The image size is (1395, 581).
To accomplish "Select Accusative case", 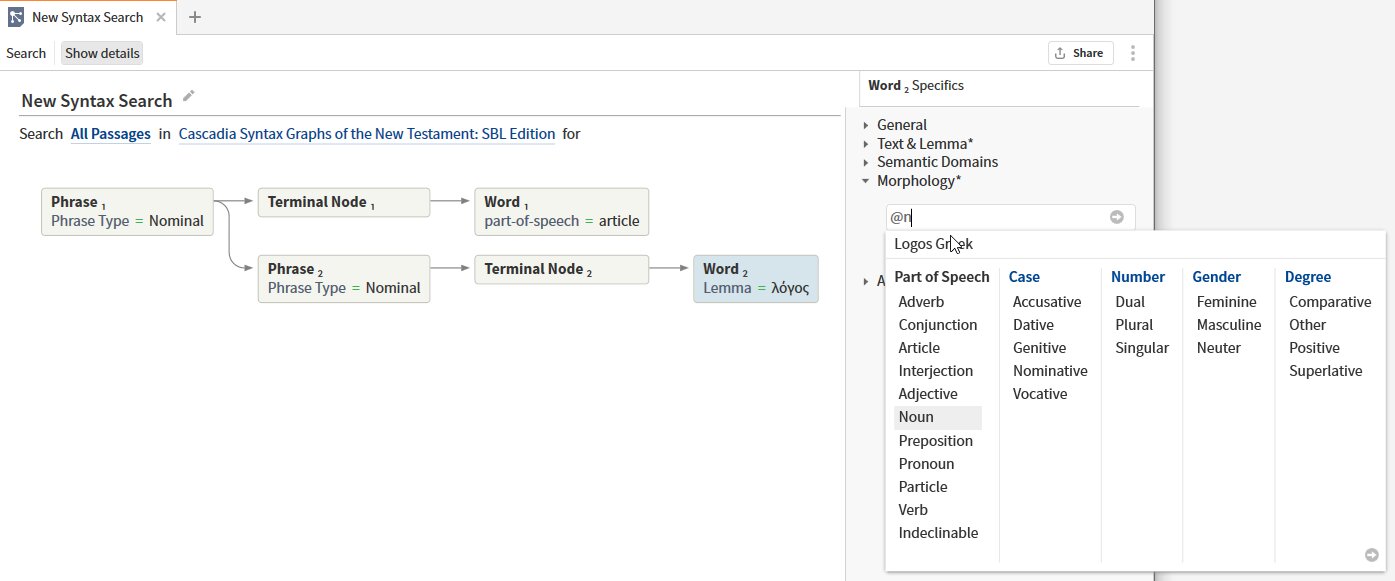I will (1047, 302).
